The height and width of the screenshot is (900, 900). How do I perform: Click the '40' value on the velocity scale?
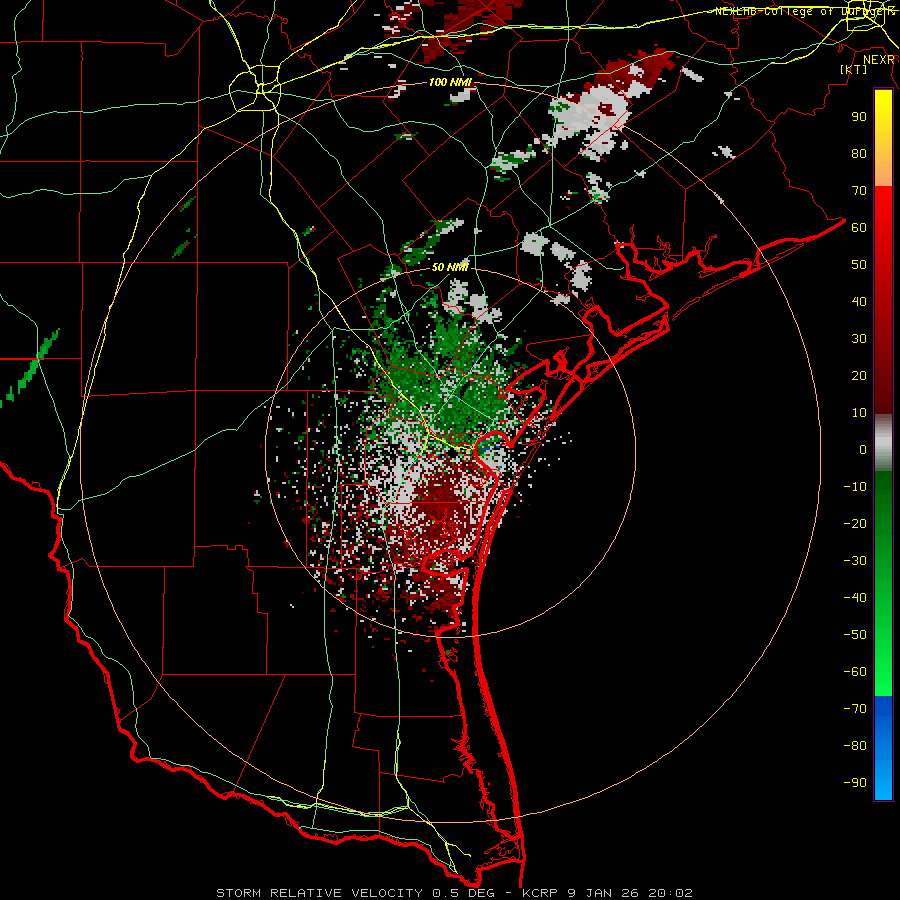(859, 302)
